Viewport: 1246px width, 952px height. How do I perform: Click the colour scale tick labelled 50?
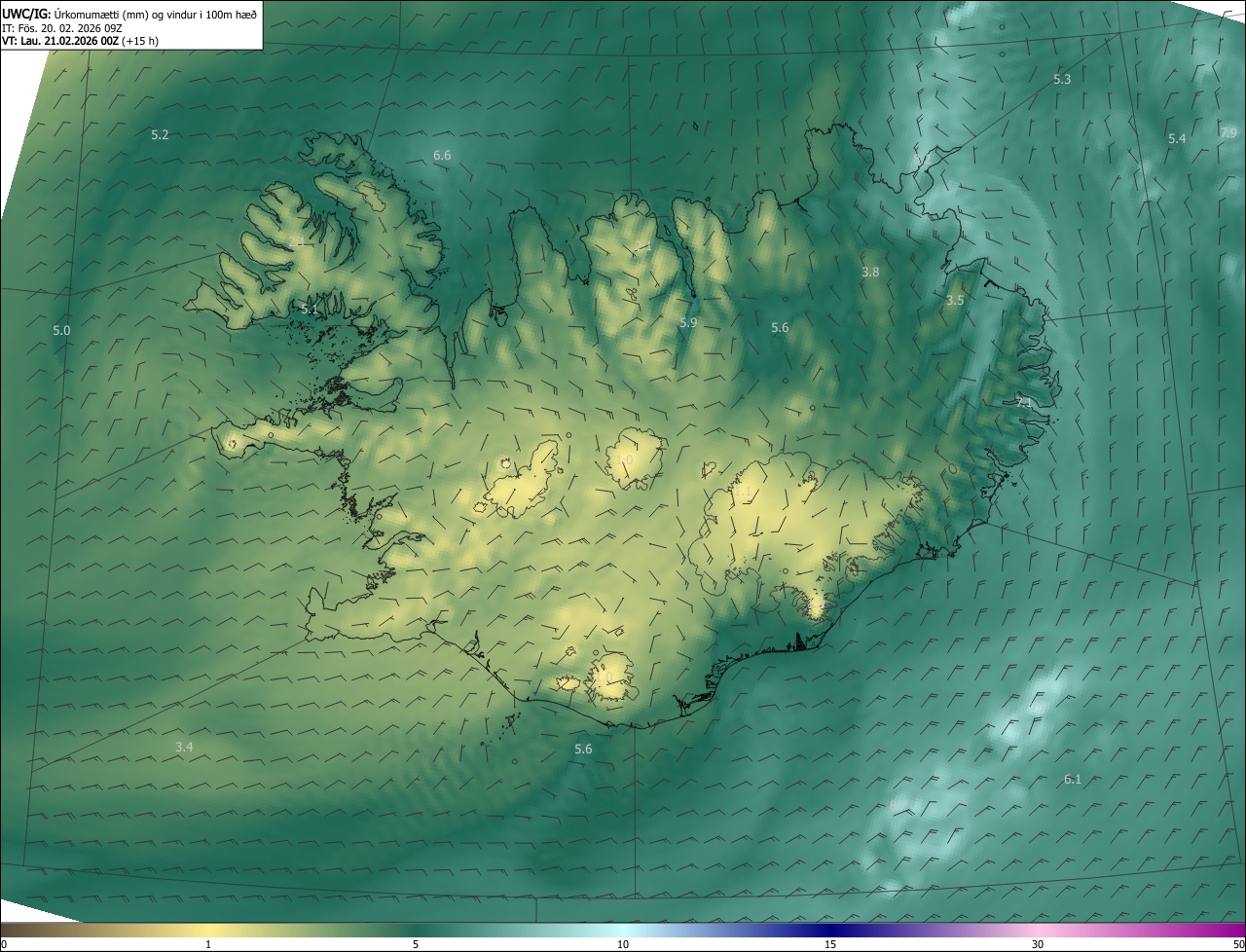(x=1238, y=944)
